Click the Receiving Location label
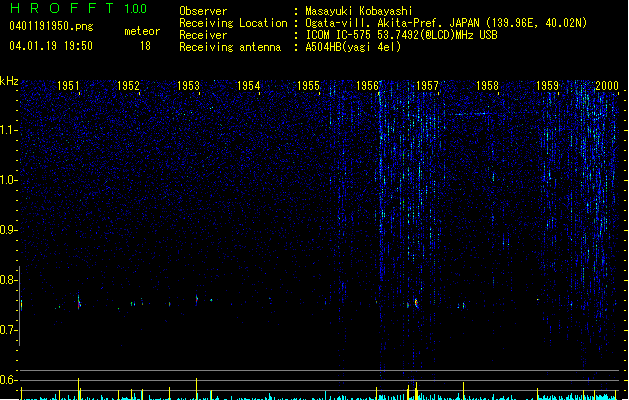This screenshot has width=629, height=400. (233, 23)
